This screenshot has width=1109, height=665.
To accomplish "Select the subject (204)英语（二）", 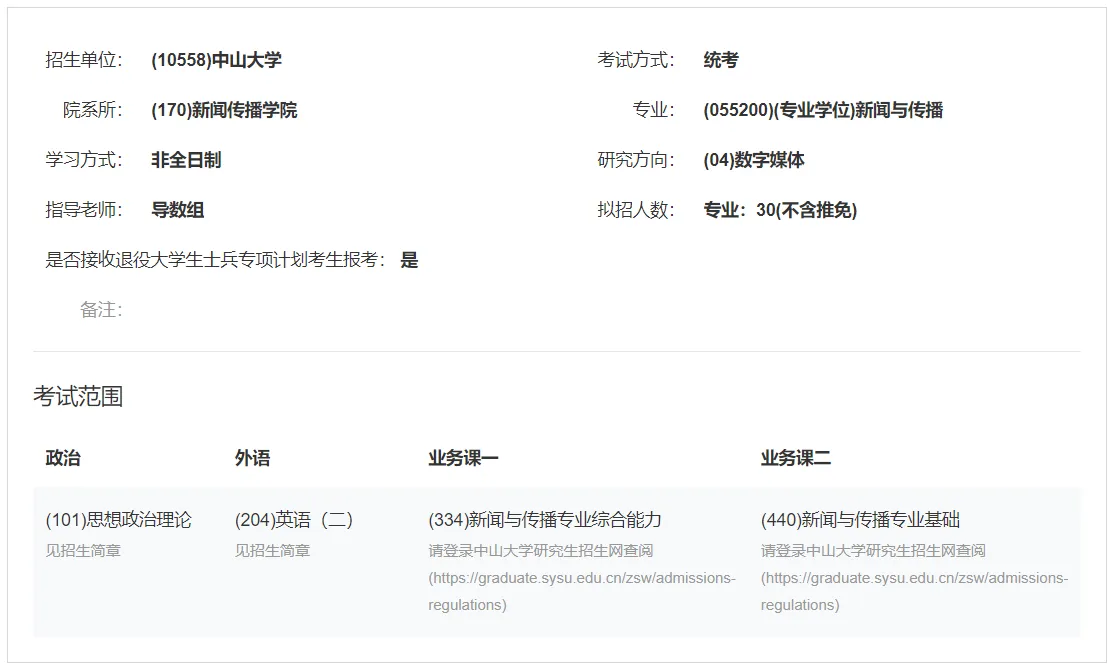I will point(294,520).
